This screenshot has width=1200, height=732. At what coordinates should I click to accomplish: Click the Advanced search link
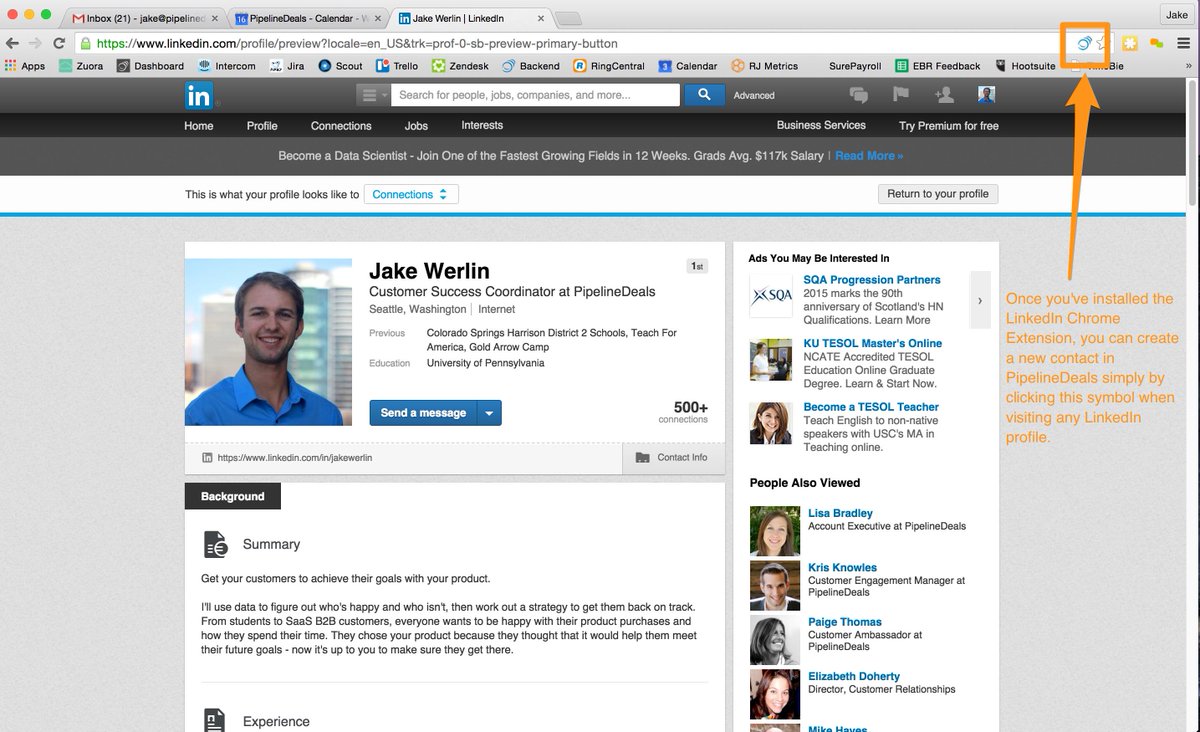[x=754, y=96]
